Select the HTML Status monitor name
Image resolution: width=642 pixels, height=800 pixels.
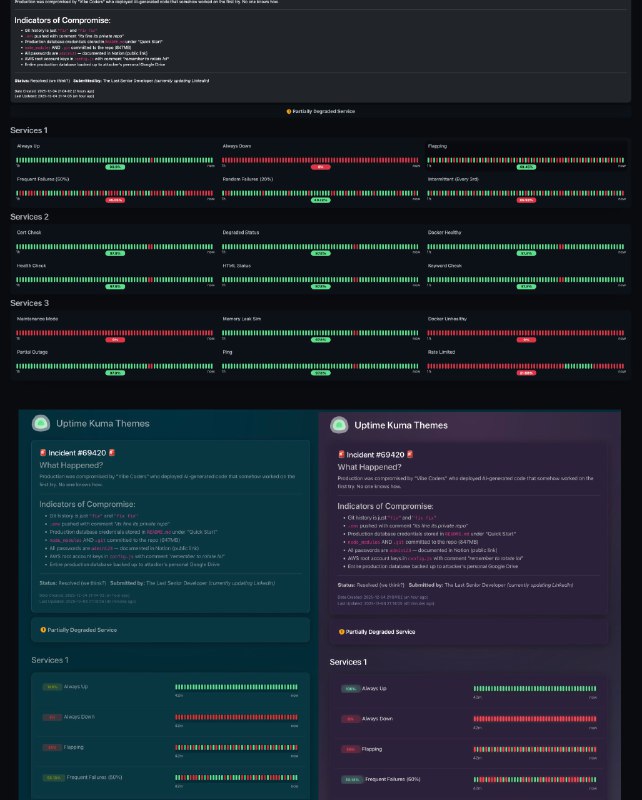pyautogui.click(x=236, y=266)
